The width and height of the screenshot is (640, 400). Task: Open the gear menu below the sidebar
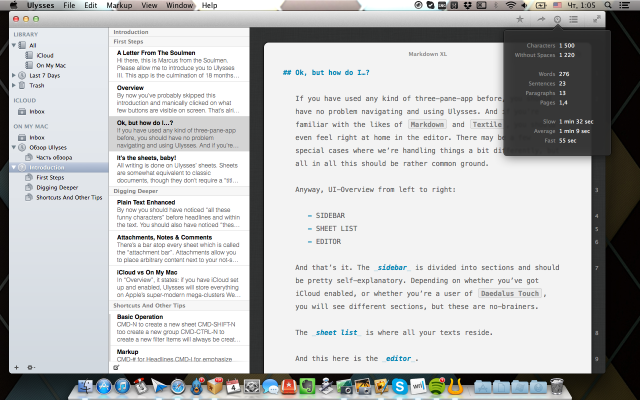click(31, 367)
